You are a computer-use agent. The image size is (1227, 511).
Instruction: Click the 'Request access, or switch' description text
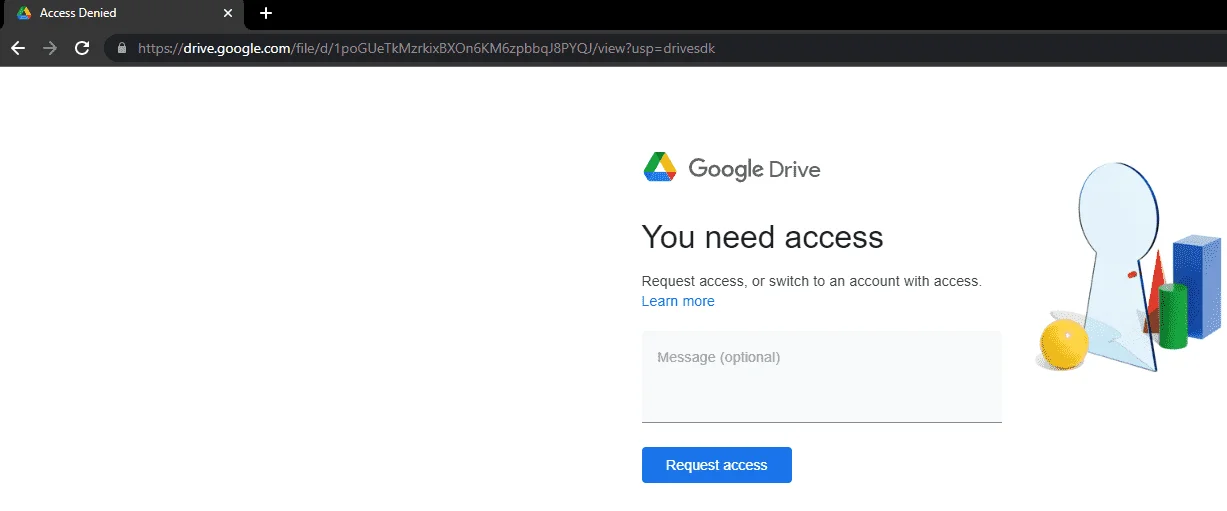811,282
